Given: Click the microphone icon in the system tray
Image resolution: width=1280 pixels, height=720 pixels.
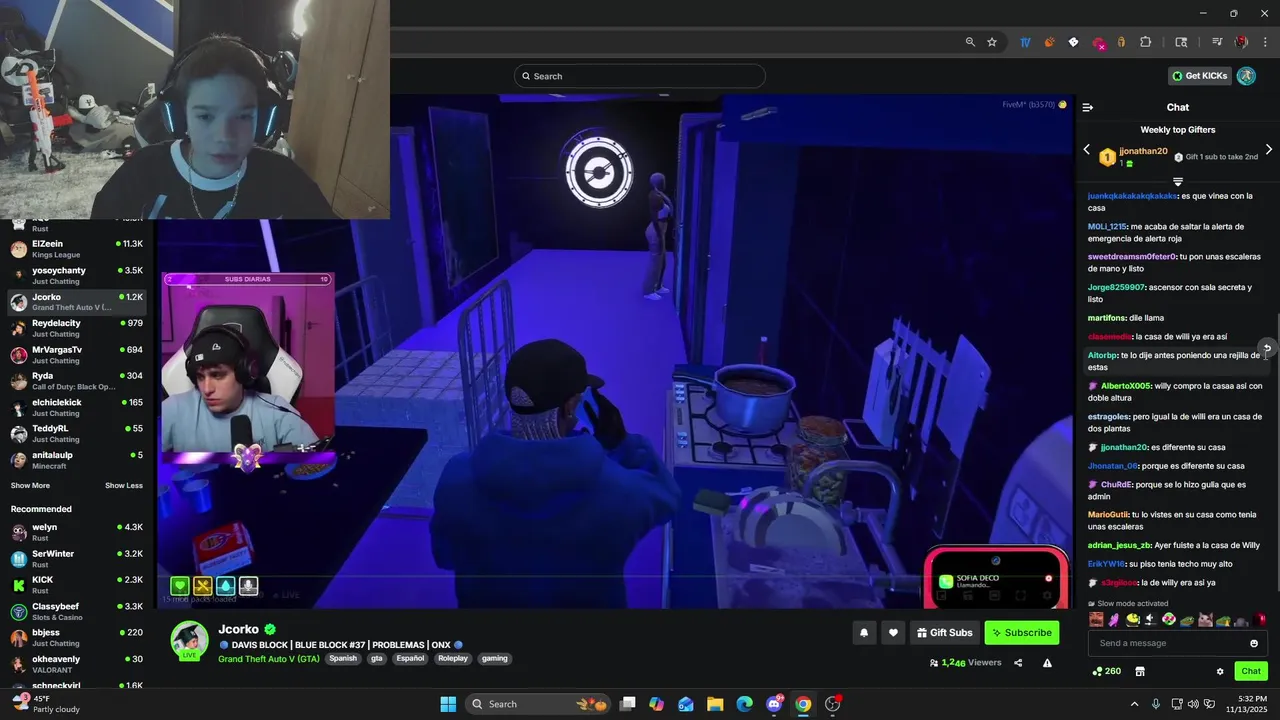Looking at the screenshot, I should [x=1156, y=704].
